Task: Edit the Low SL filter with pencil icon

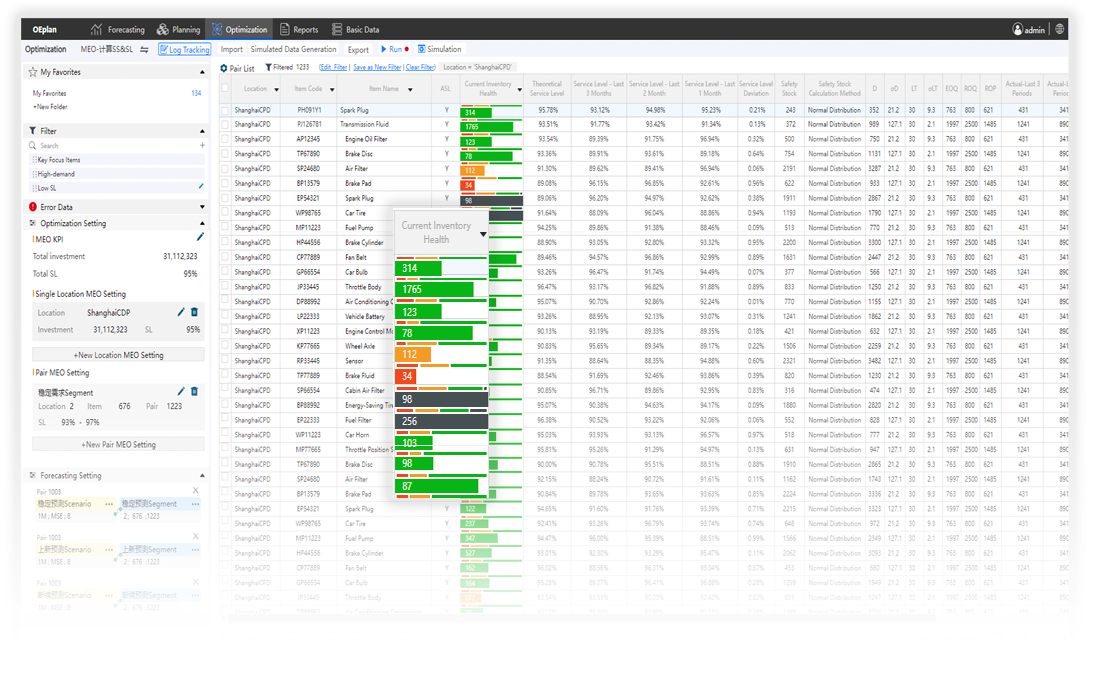Action: tap(201, 186)
